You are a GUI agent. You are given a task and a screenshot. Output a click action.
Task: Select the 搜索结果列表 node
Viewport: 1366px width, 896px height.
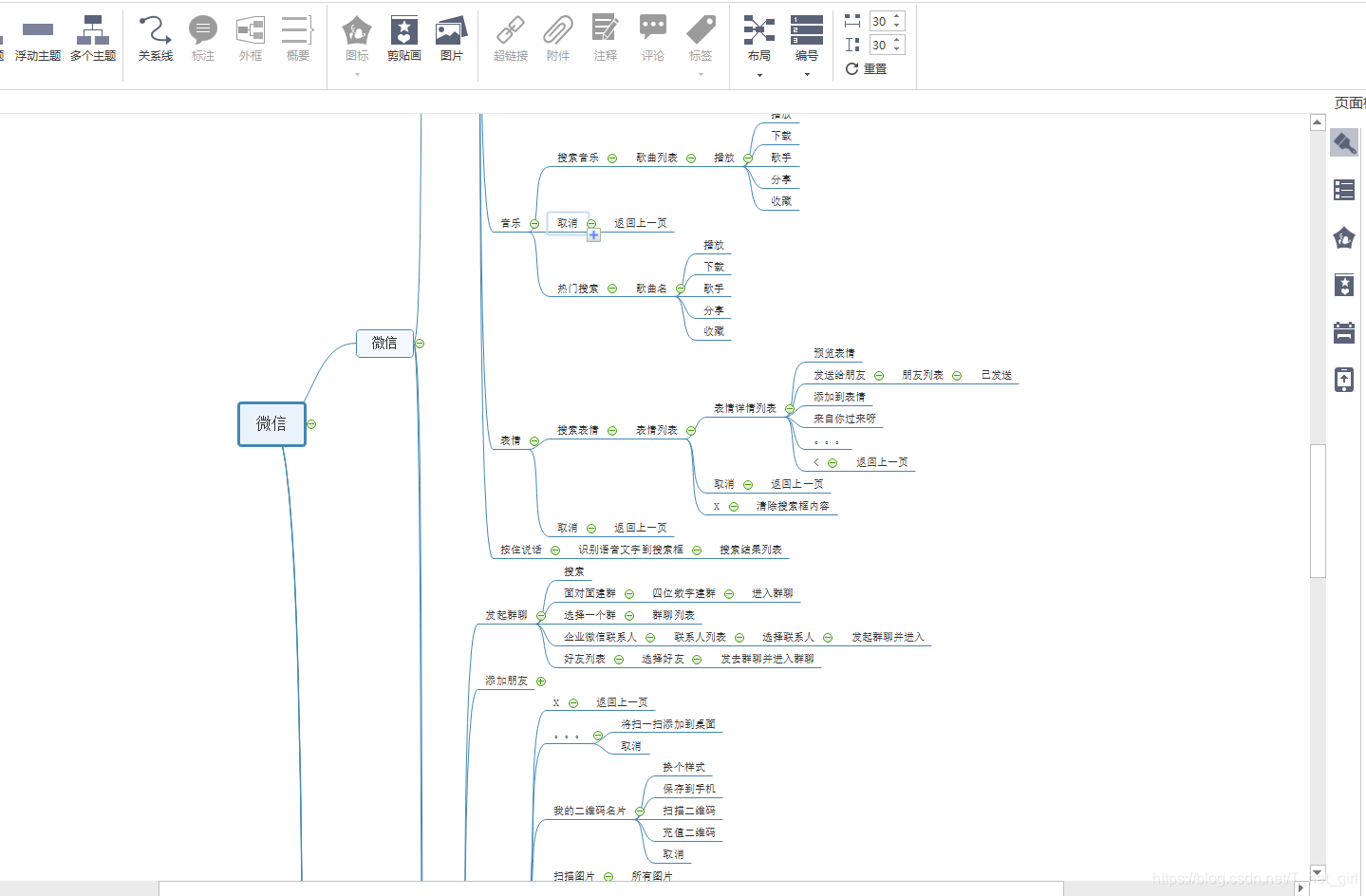click(751, 550)
